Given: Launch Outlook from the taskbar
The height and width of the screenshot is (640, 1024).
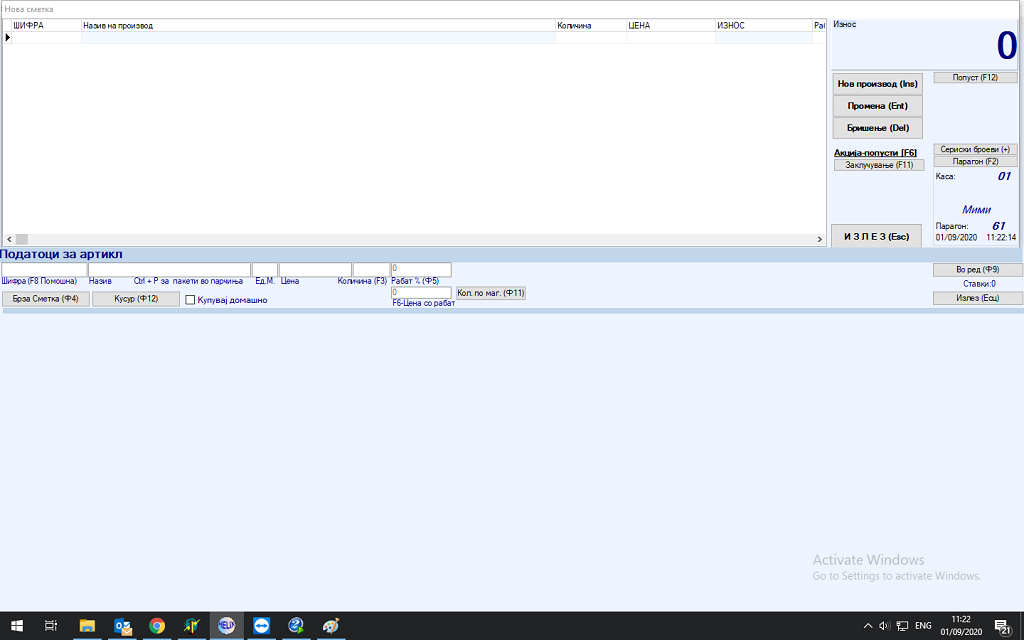Looking at the screenshot, I should pyautogui.click(x=123, y=626).
